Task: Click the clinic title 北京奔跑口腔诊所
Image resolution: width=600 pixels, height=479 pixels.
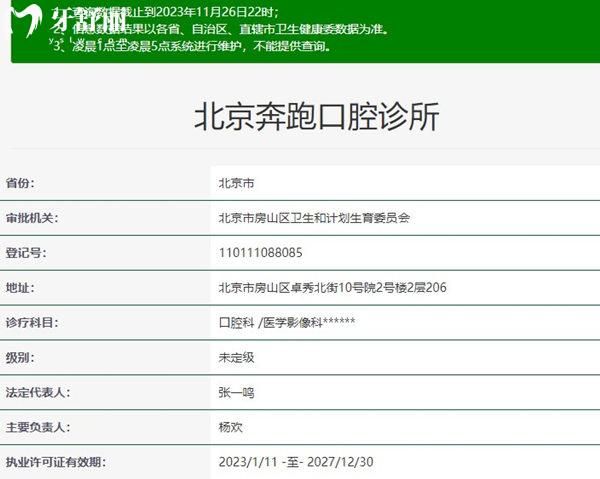Action: point(316,117)
